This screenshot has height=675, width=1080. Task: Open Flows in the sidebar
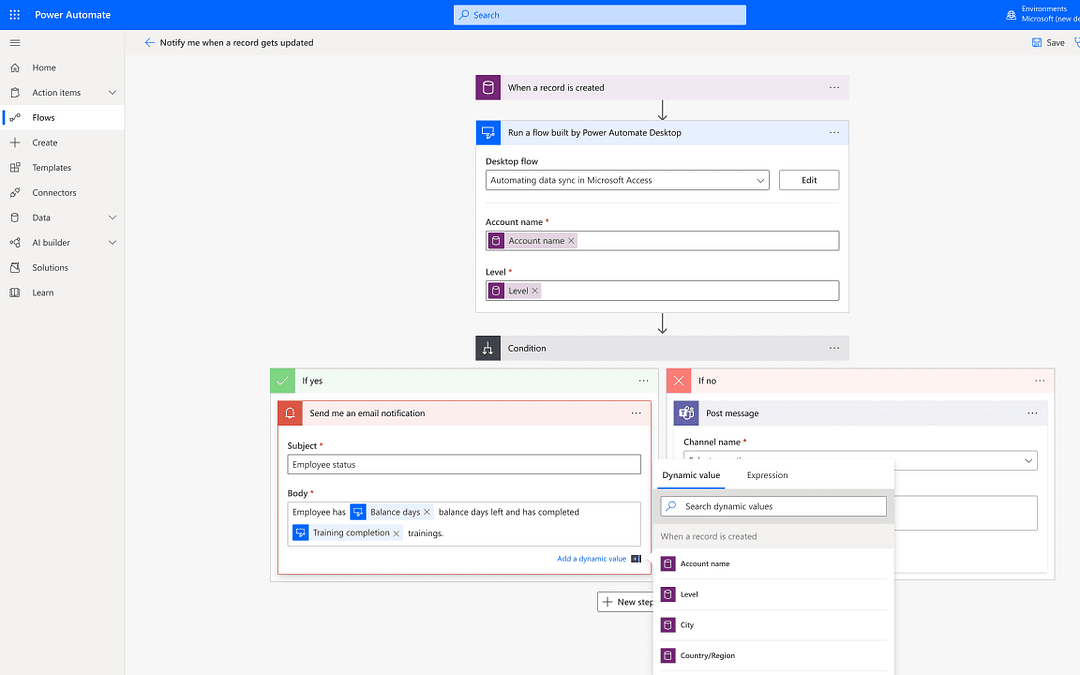tap(43, 118)
